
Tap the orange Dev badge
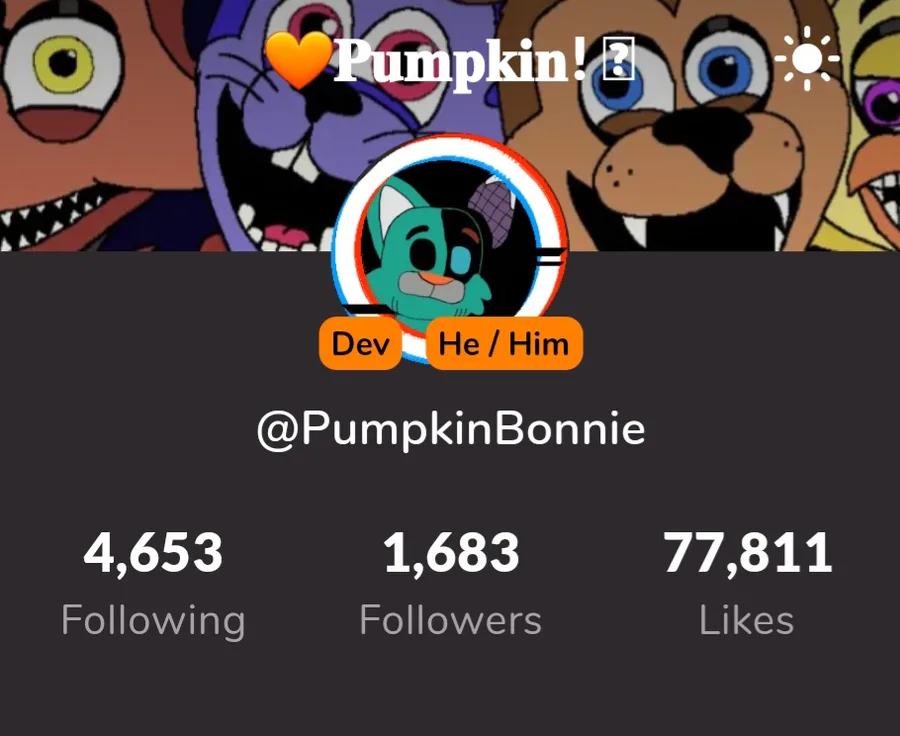360,343
